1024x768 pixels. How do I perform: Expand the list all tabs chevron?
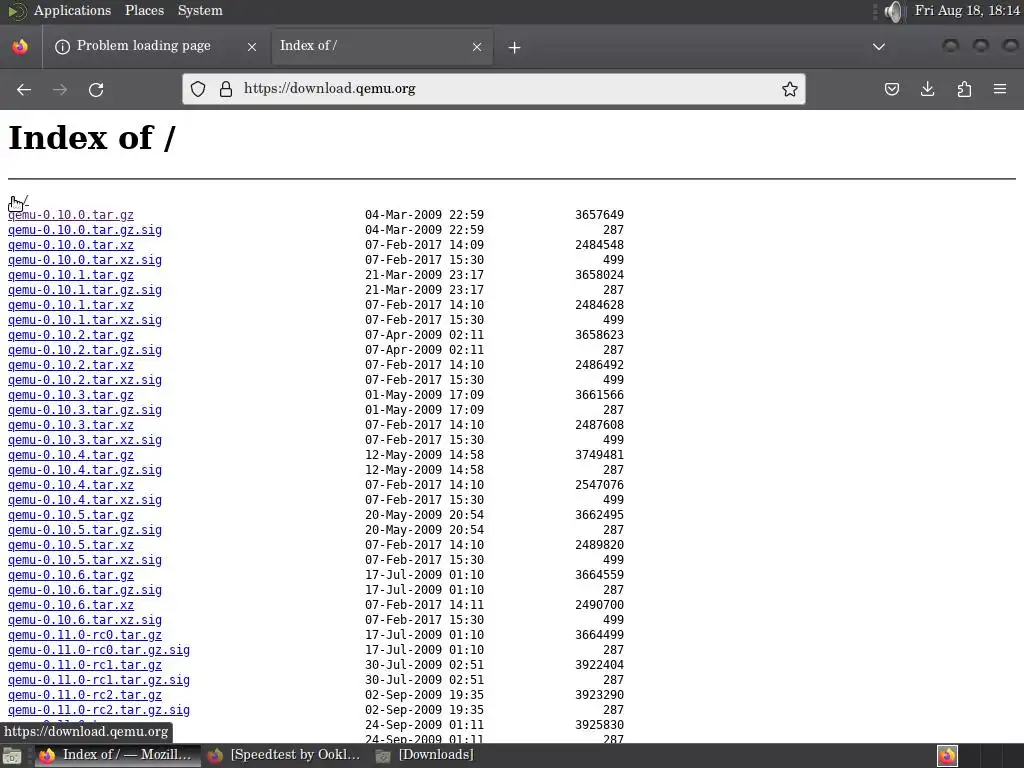(879, 47)
